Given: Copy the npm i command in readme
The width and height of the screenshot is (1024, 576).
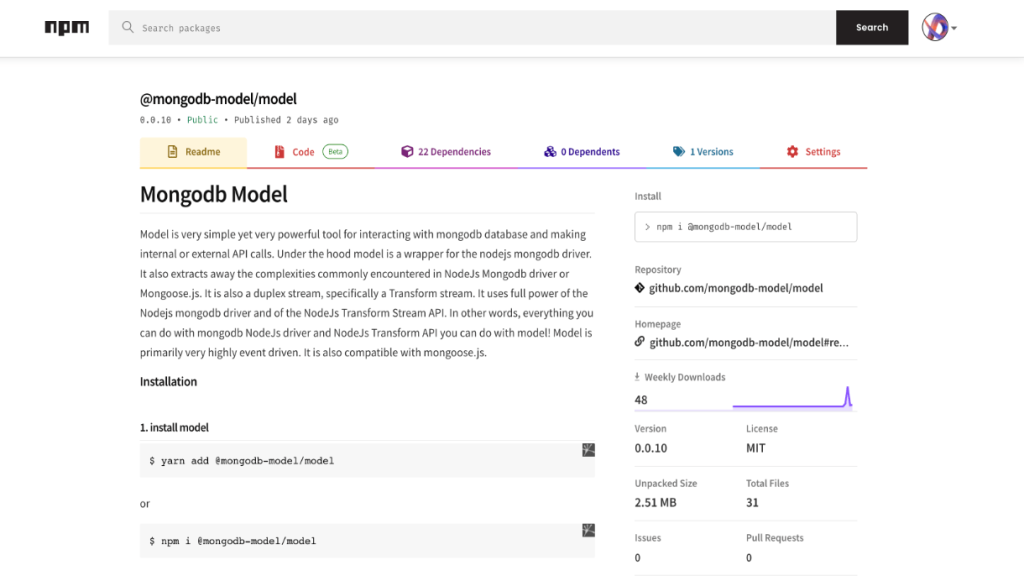Looking at the screenshot, I should tap(589, 530).
